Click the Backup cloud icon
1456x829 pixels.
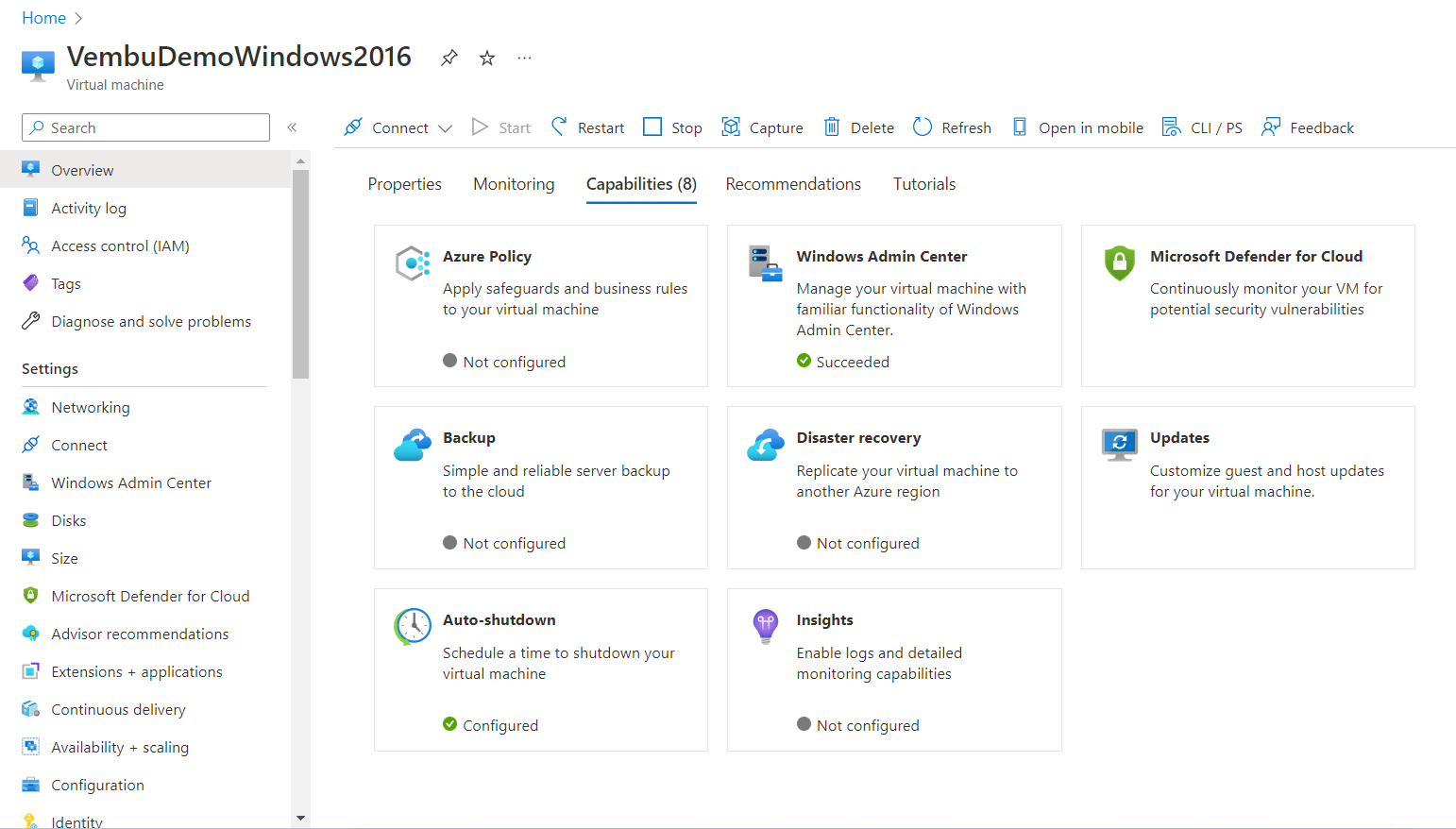pos(413,445)
